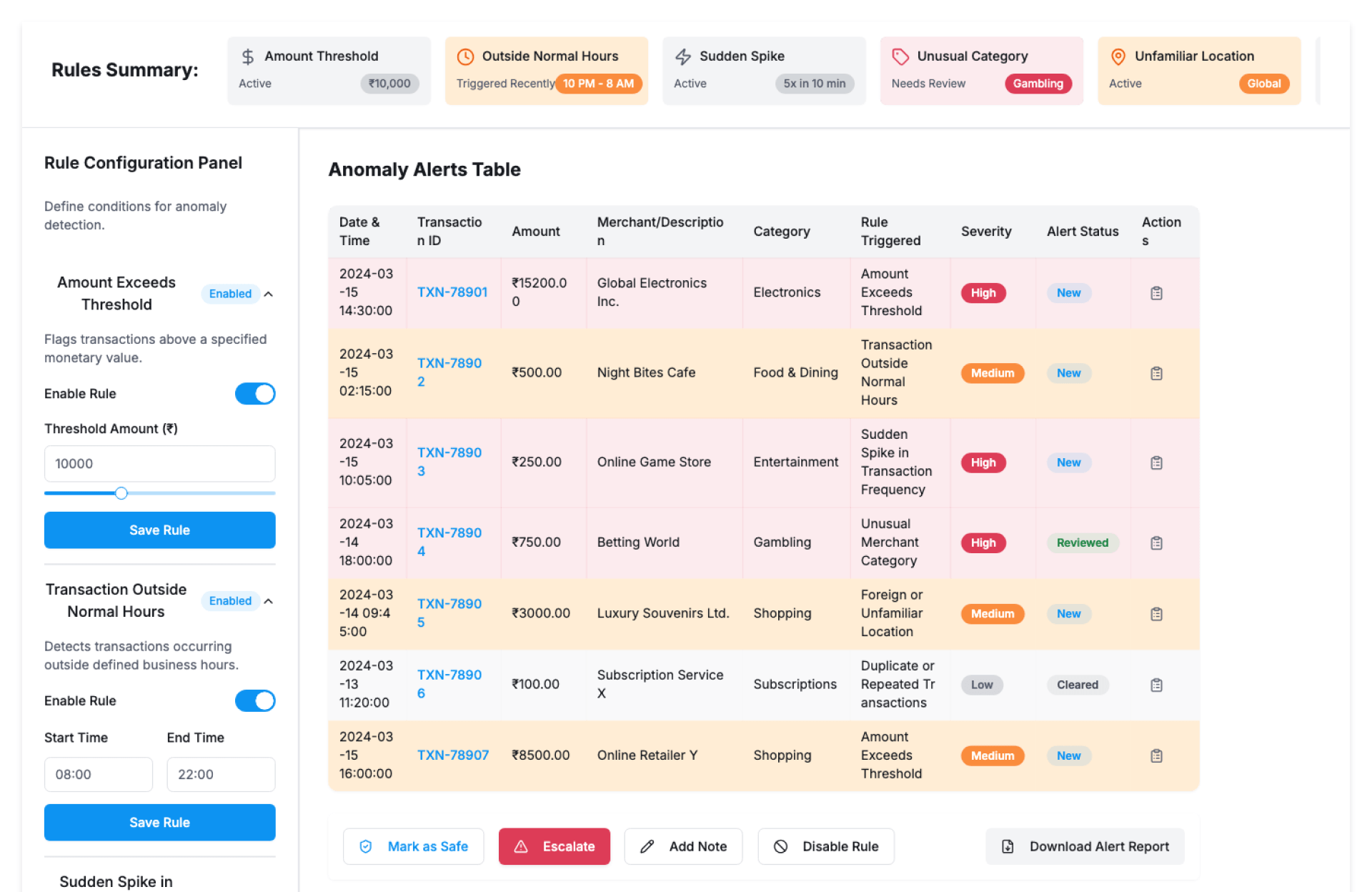Click clipboard action icon for Betting World row
The width and height of the screenshot is (1372, 892).
[1156, 542]
